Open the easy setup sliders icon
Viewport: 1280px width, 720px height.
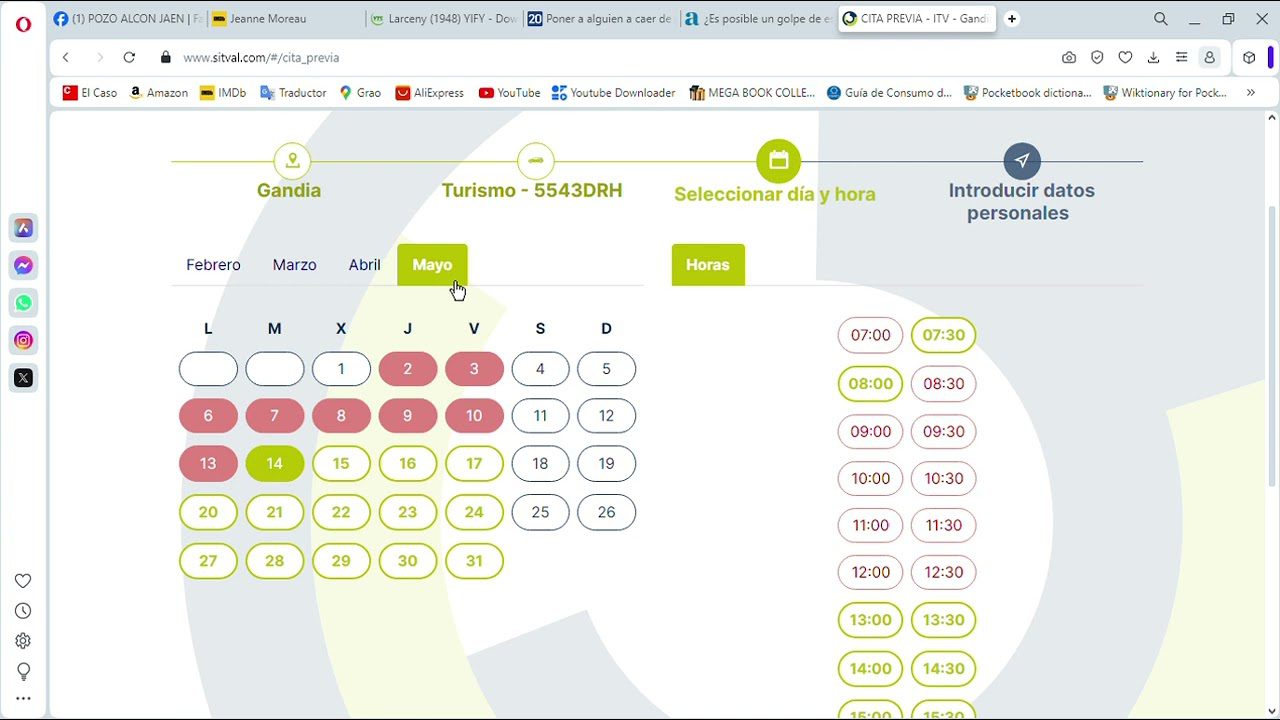1181,58
